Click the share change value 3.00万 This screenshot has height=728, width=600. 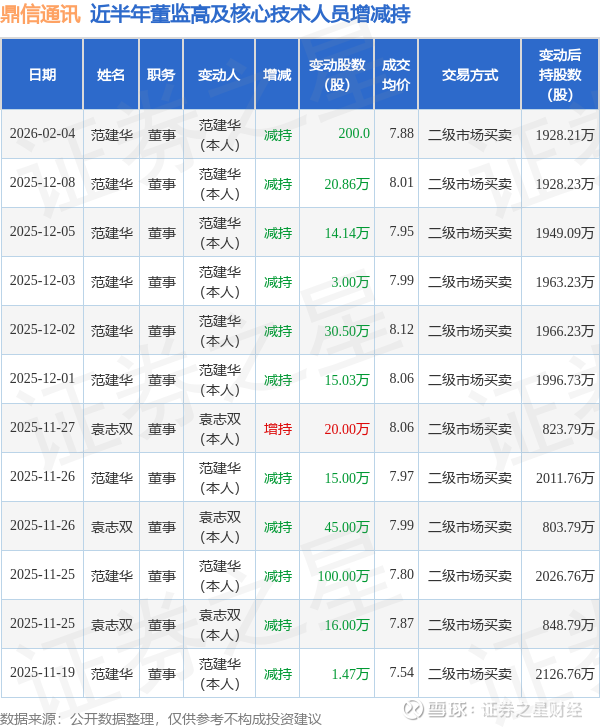click(x=350, y=282)
